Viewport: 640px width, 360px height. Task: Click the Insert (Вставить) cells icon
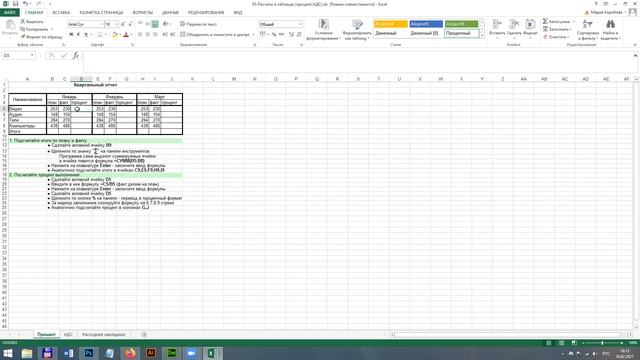[497, 24]
